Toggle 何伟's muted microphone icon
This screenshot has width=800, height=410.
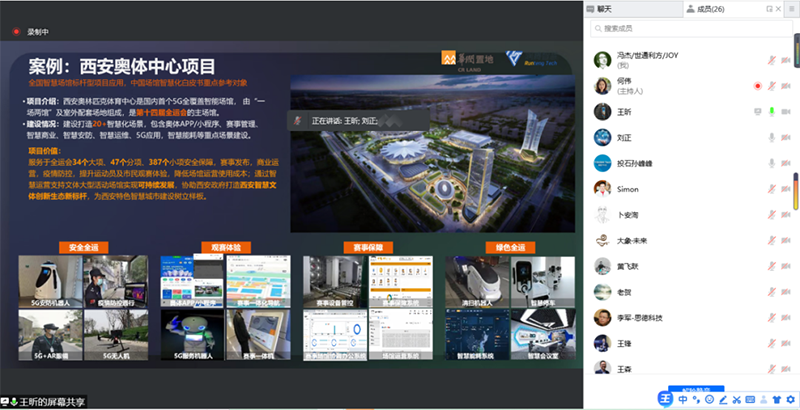[772, 86]
